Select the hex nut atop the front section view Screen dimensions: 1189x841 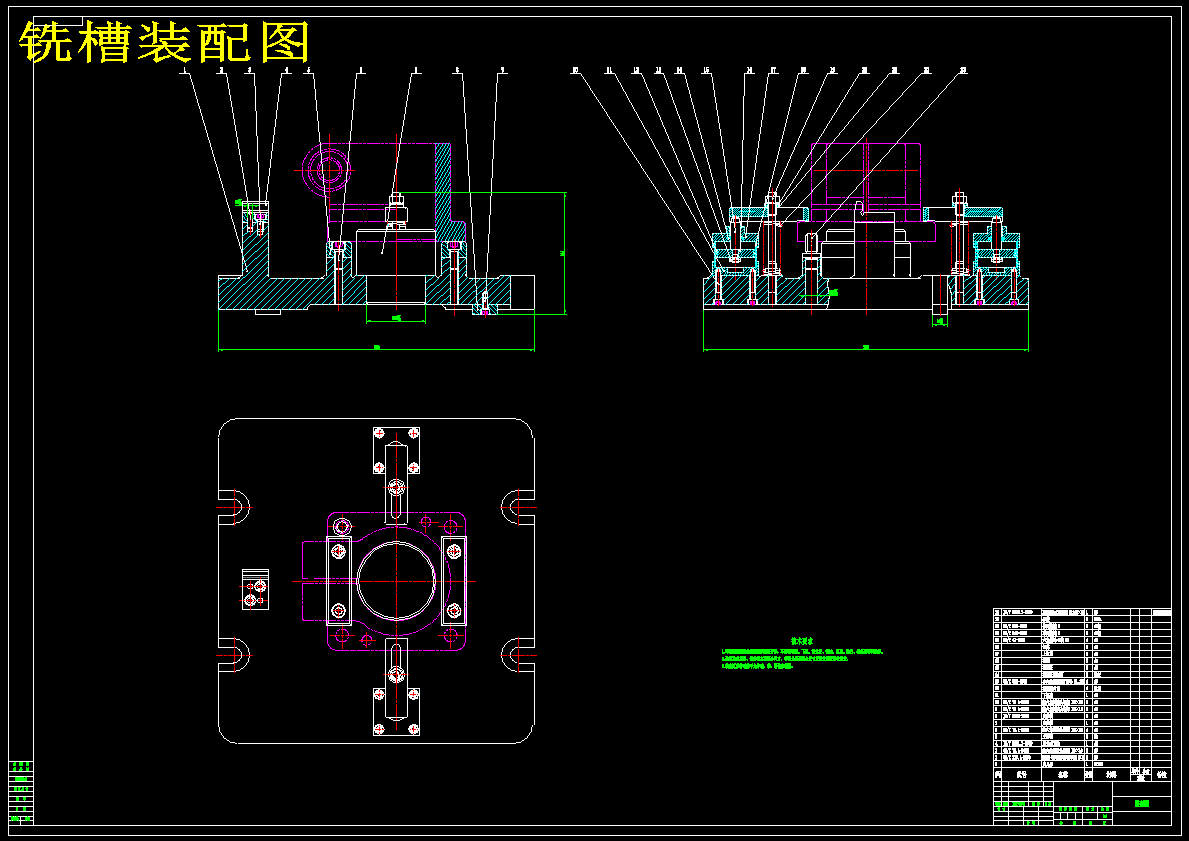tap(397, 201)
